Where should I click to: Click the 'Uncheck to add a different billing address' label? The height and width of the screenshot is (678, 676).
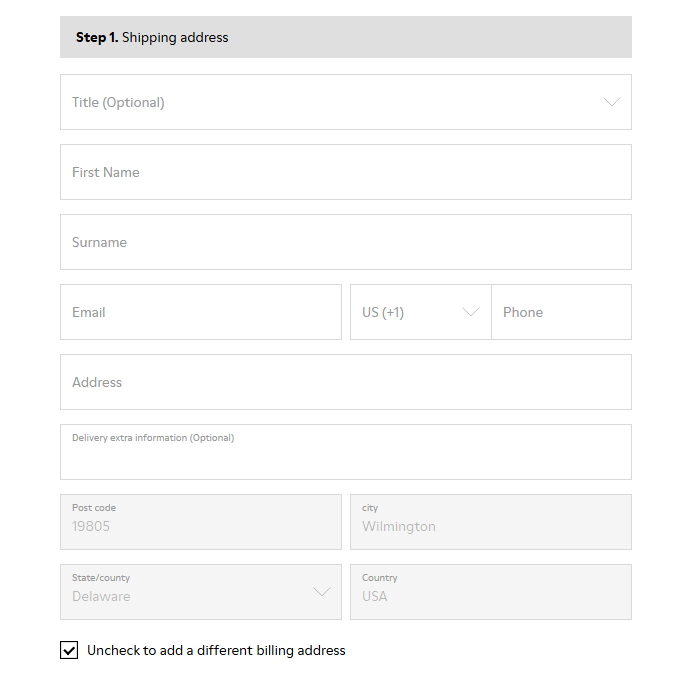point(216,651)
